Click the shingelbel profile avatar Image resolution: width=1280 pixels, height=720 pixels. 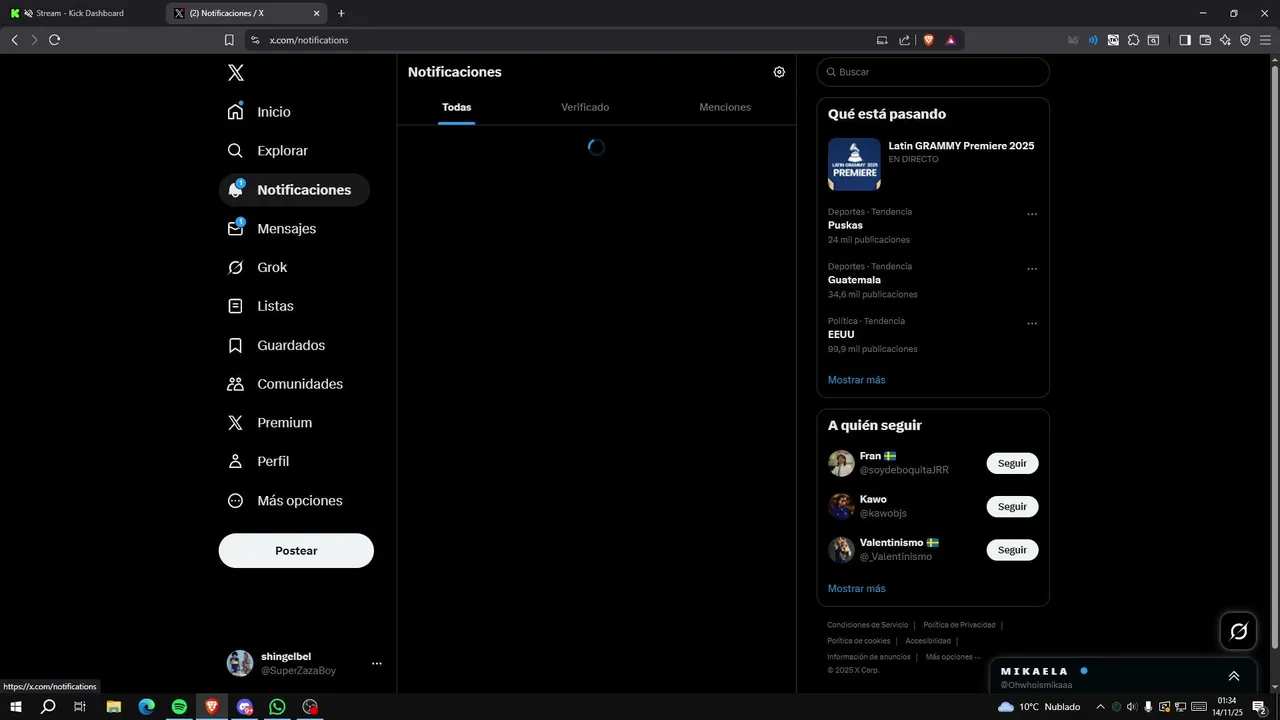tap(240, 663)
